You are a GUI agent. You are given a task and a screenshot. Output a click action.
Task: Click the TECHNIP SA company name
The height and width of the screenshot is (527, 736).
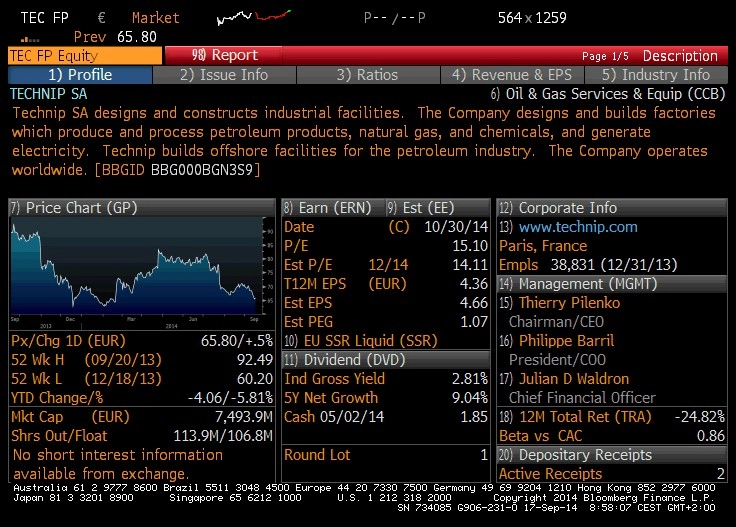coord(49,94)
